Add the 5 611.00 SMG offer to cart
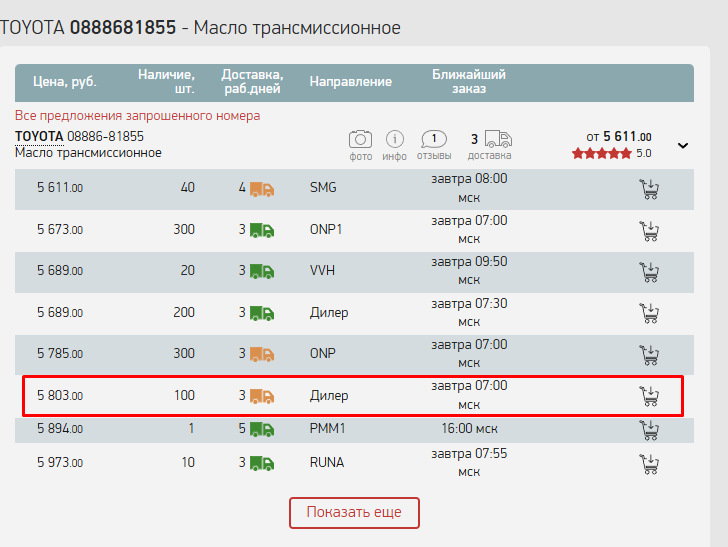Screen dimensions: 728x547 (x=649, y=189)
